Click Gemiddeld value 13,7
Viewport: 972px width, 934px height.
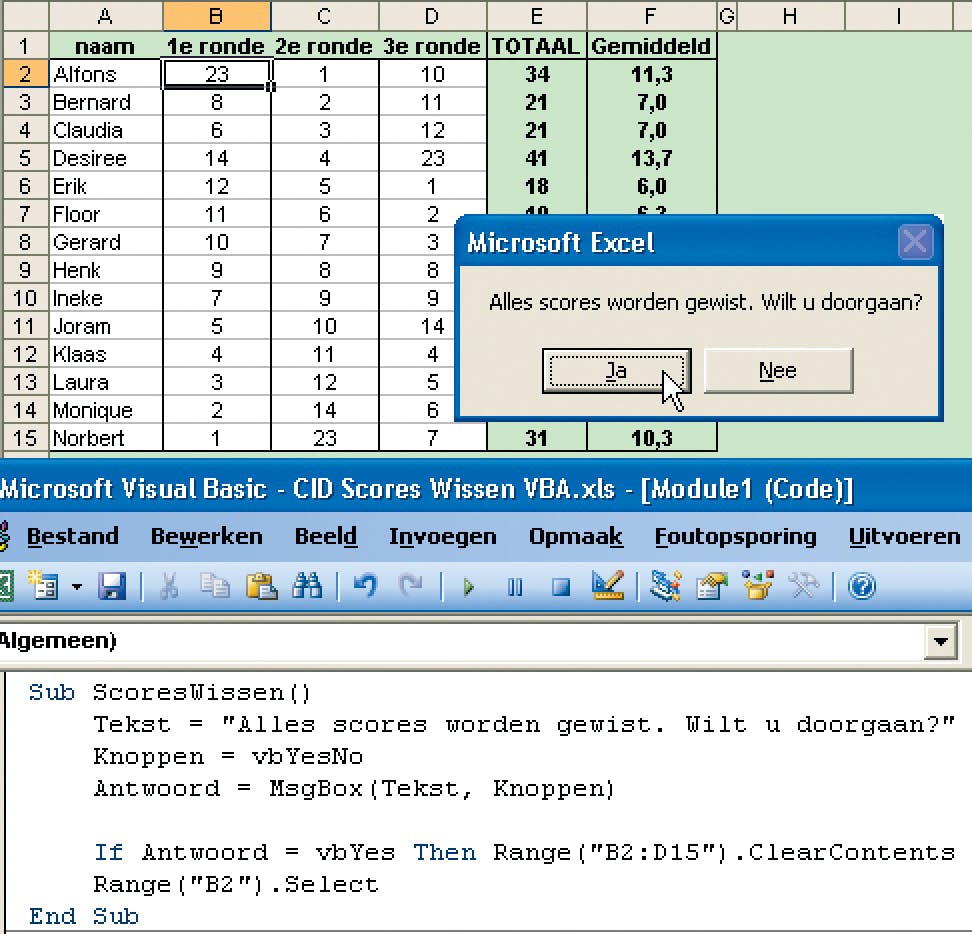pos(652,158)
